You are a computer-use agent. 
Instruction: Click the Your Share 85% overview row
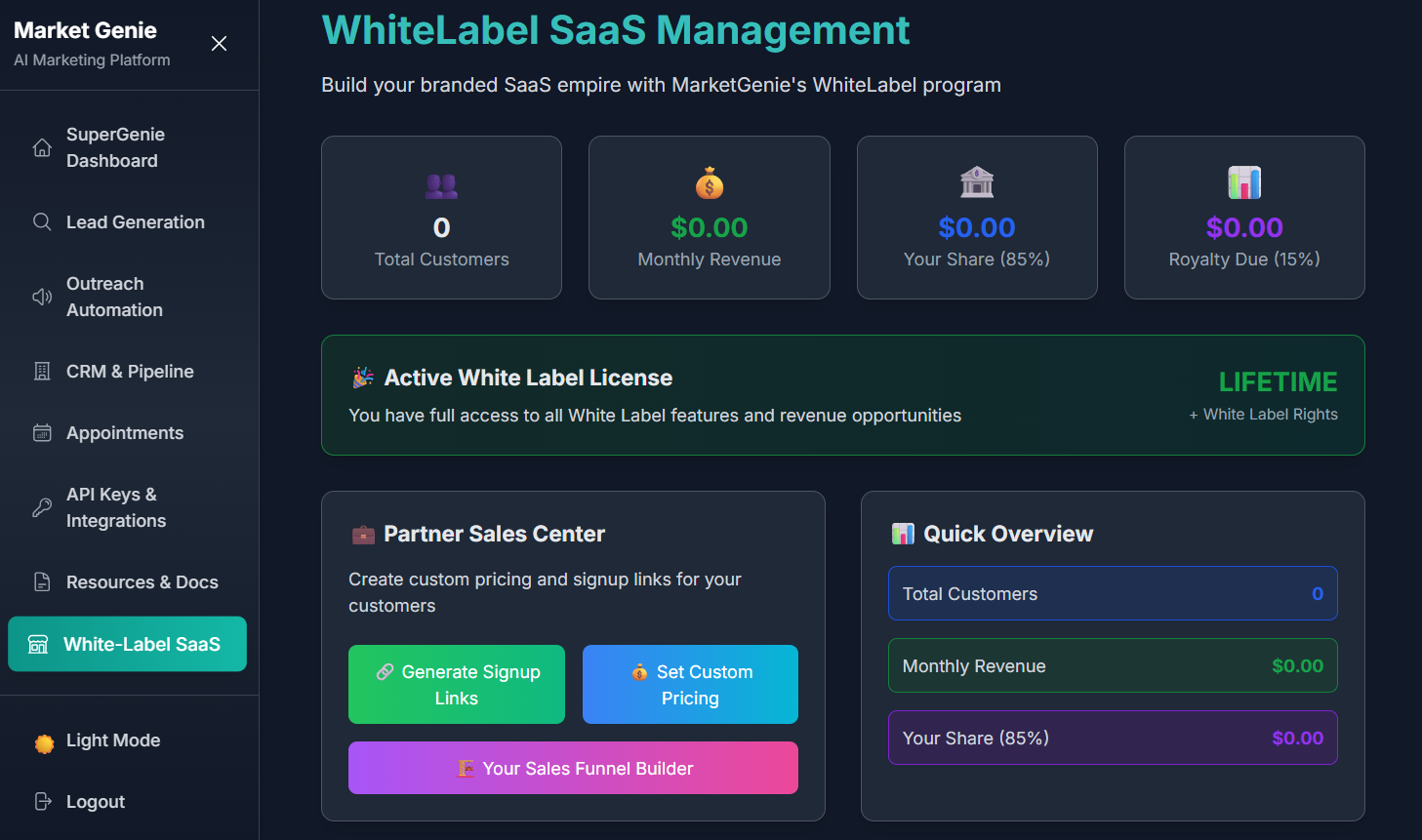(1113, 738)
